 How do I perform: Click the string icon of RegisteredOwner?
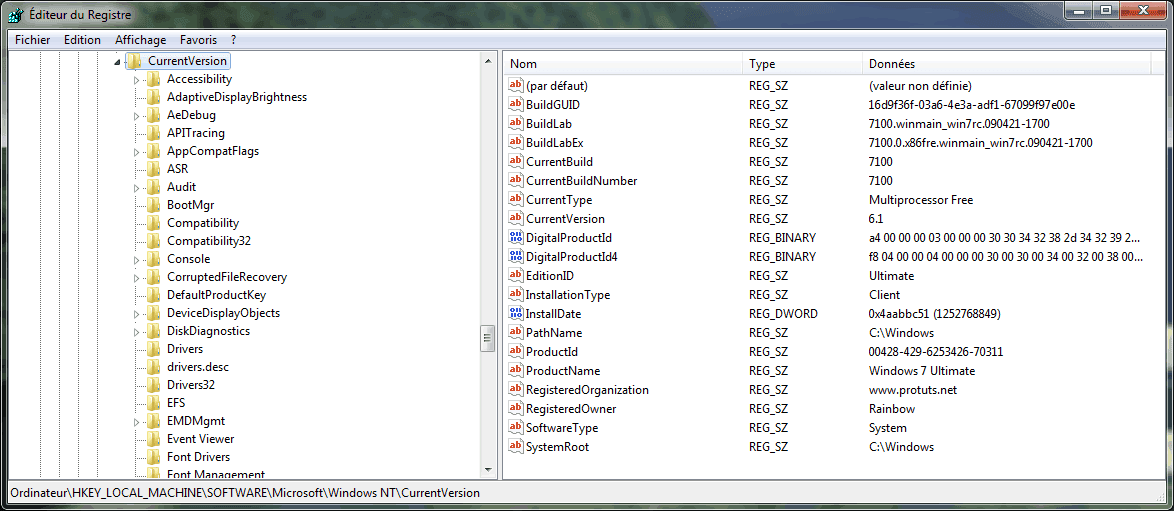[516, 408]
